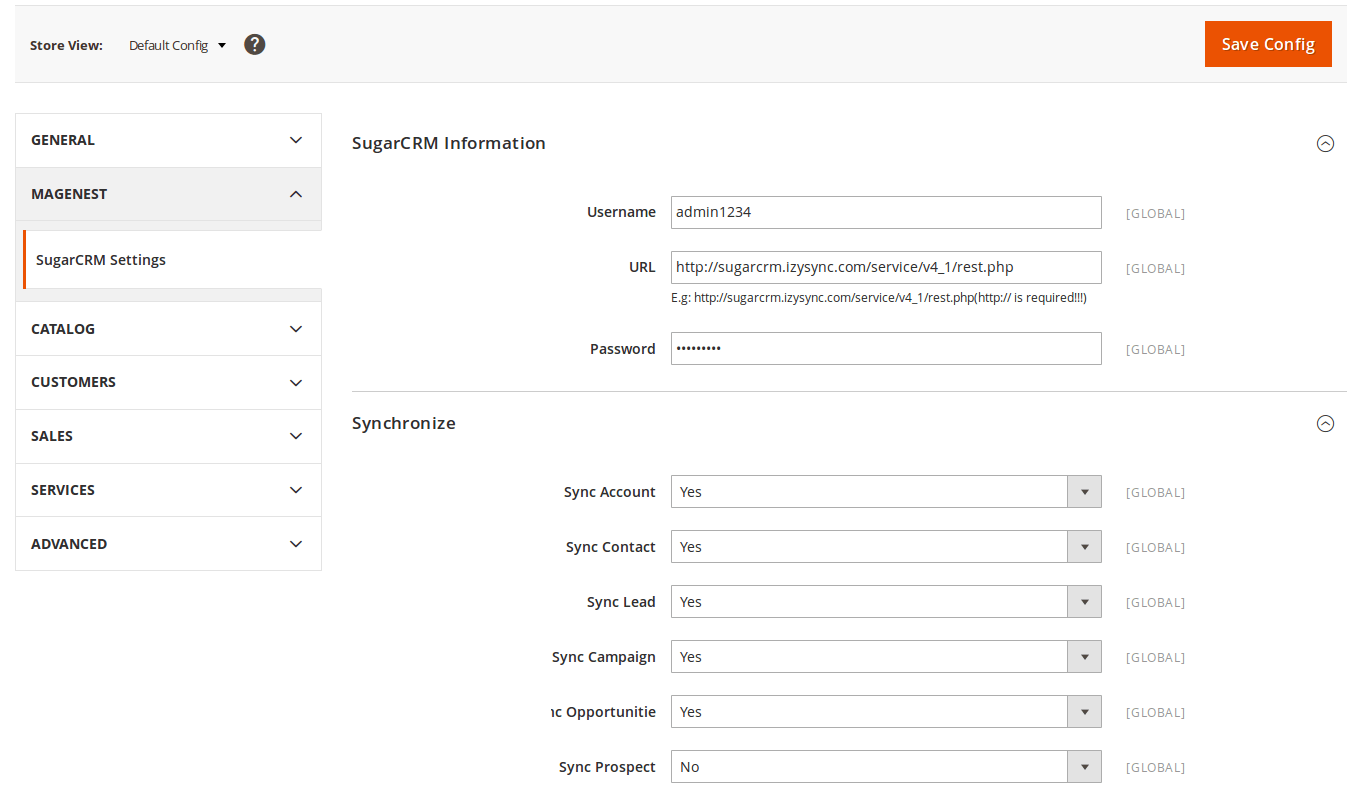Image resolution: width=1350 pixels, height=799 pixels.
Task: Expand the SALES sidebar section
Action: point(168,436)
